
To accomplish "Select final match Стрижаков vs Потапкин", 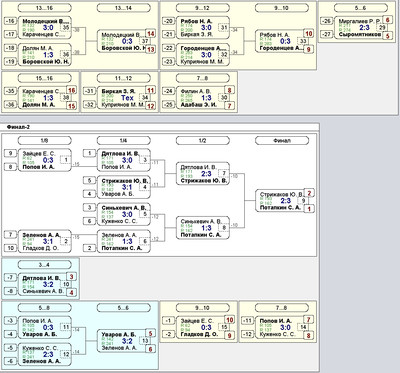I will (282, 201).
